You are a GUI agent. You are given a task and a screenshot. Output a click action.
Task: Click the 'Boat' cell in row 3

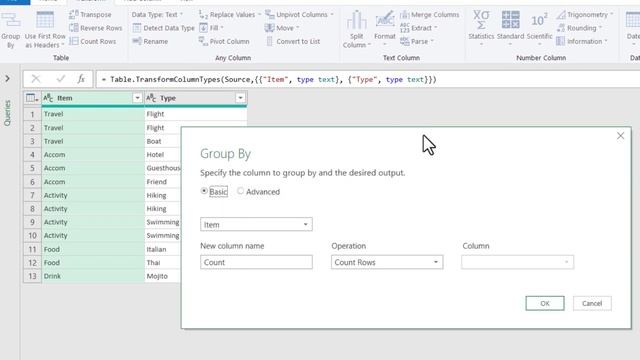[x=162, y=141]
